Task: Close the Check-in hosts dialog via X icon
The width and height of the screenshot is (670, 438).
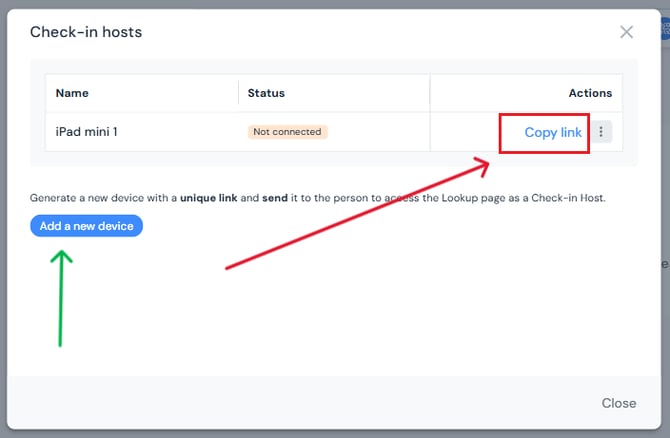Action: click(x=626, y=32)
